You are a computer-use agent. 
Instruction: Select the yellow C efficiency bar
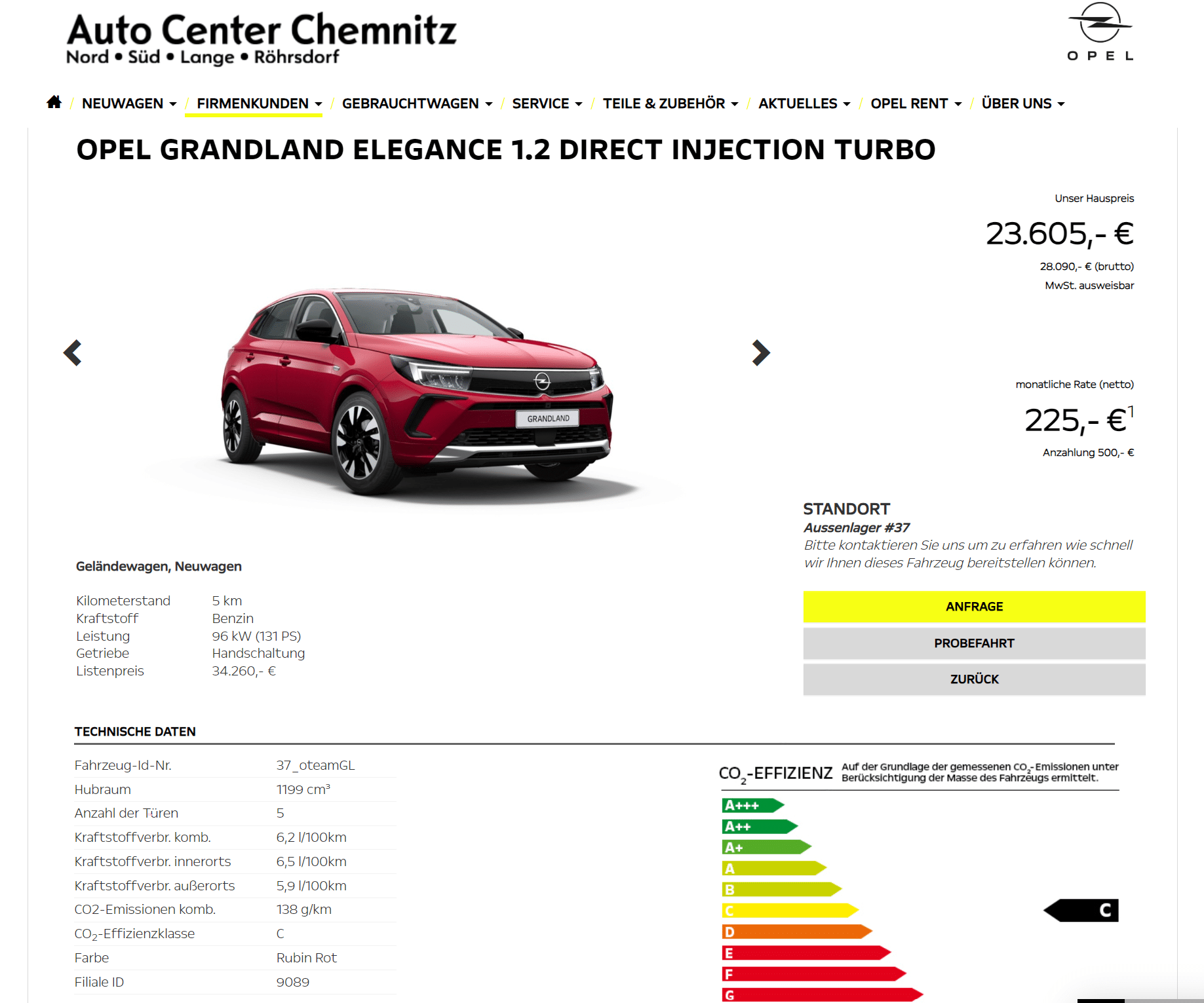tap(790, 910)
